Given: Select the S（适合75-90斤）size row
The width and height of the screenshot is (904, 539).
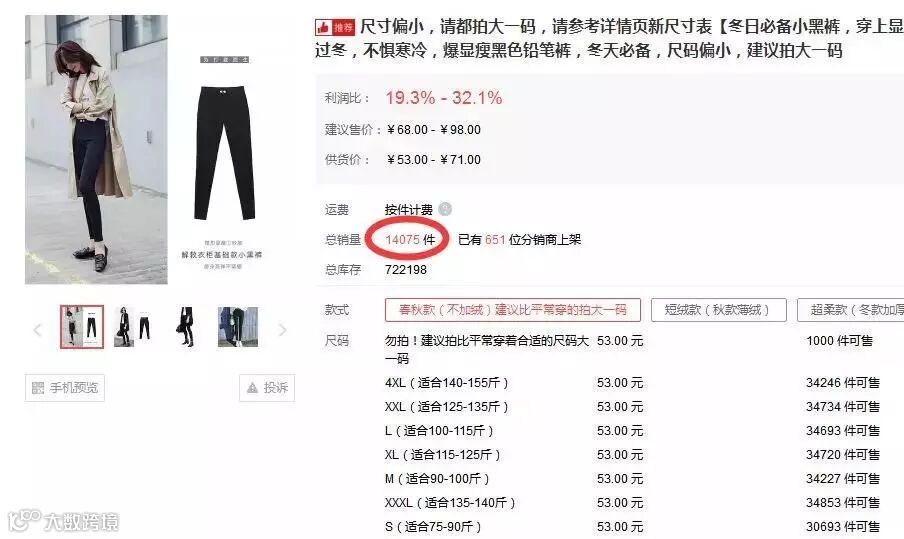Looking at the screenshot, I should 632,526.
